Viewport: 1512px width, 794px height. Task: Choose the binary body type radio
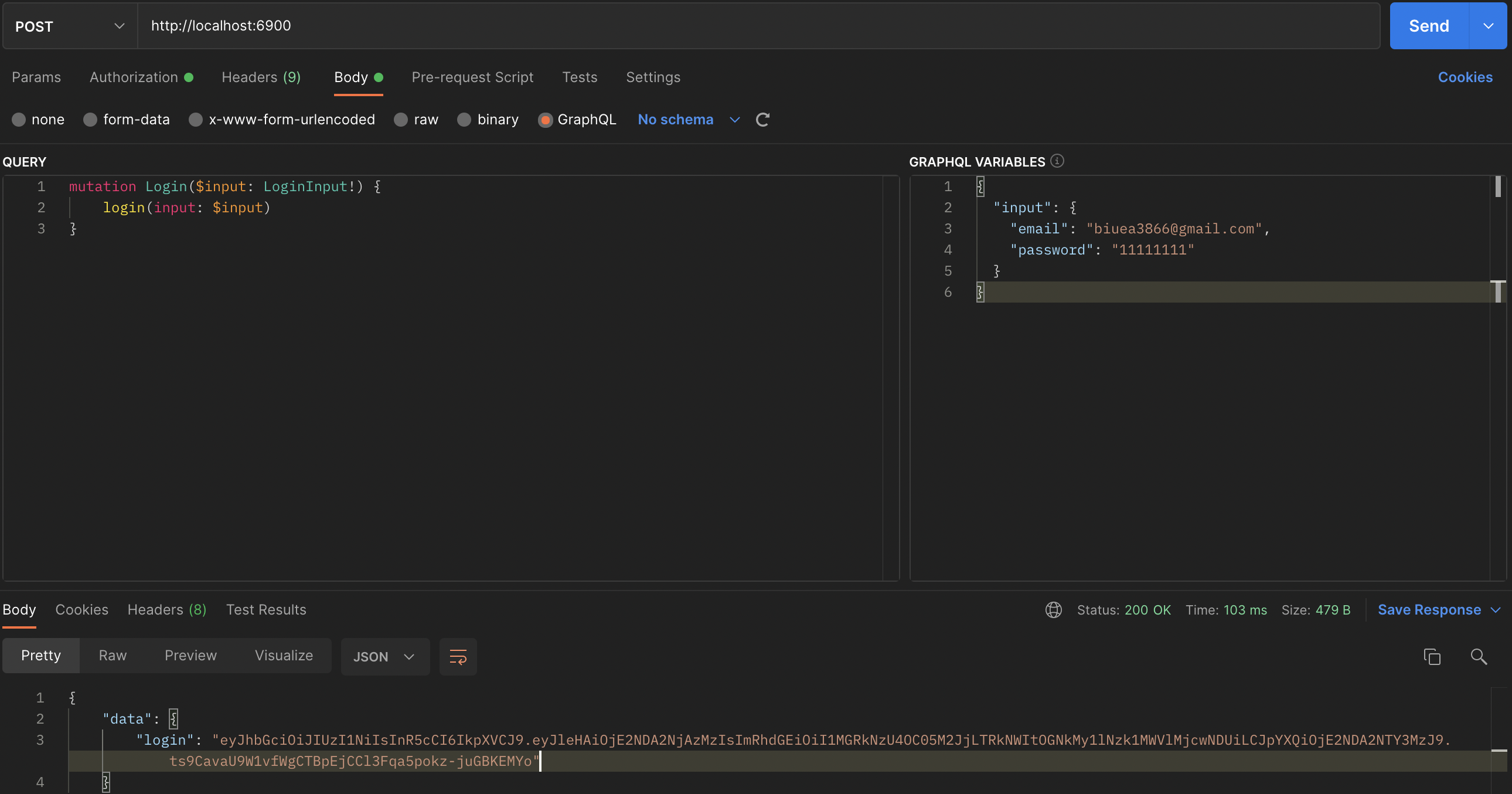point(464,120)
